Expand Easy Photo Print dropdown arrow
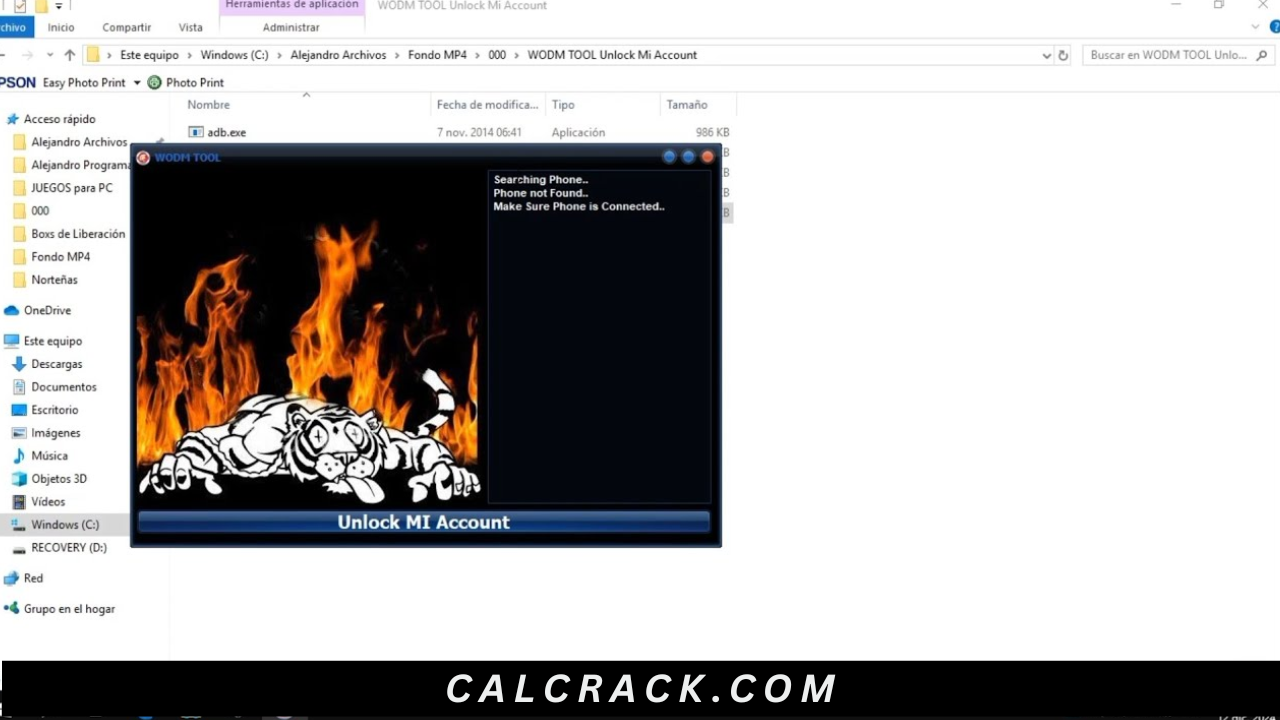 tap(137, 82)
